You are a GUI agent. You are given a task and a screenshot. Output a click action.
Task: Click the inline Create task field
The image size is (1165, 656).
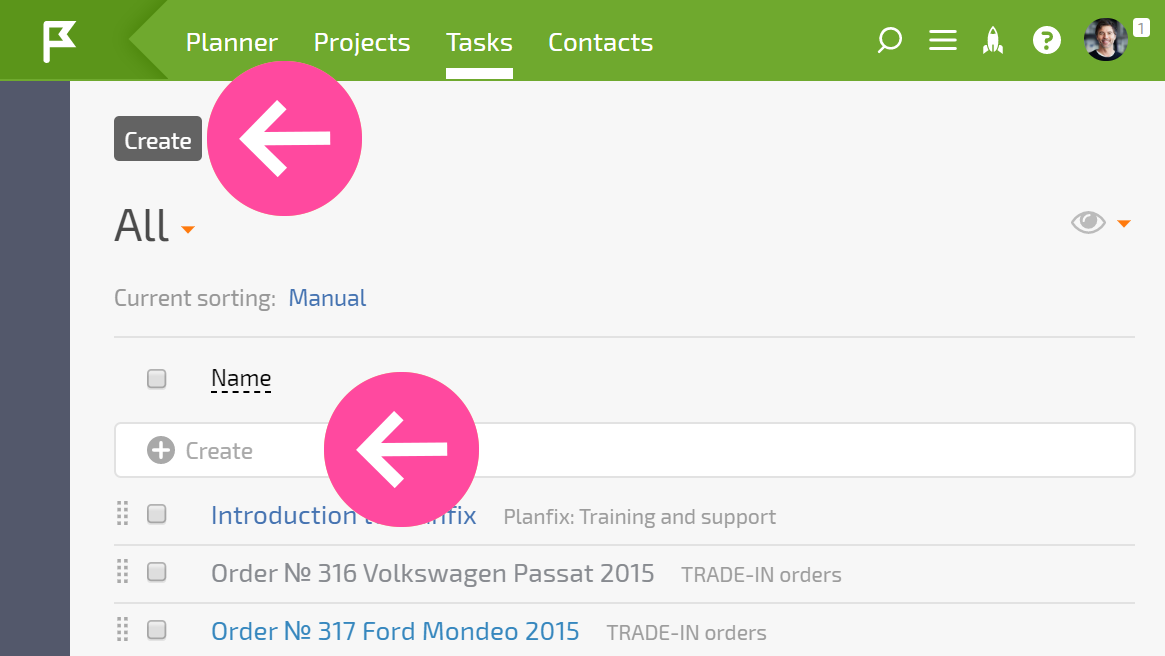[x=624, y=450]
